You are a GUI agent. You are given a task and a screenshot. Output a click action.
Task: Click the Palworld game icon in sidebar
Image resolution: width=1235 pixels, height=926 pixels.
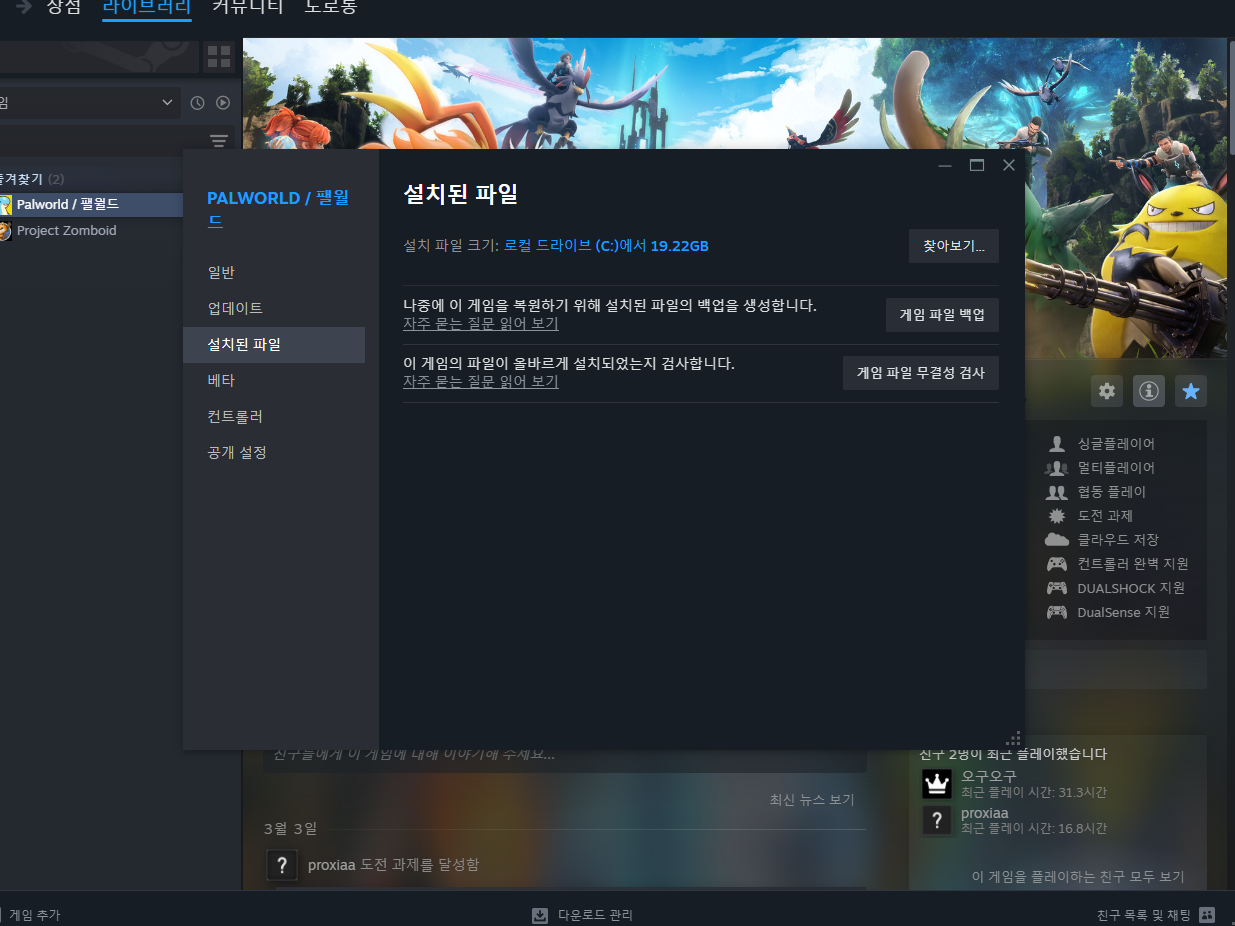(5, 204)
